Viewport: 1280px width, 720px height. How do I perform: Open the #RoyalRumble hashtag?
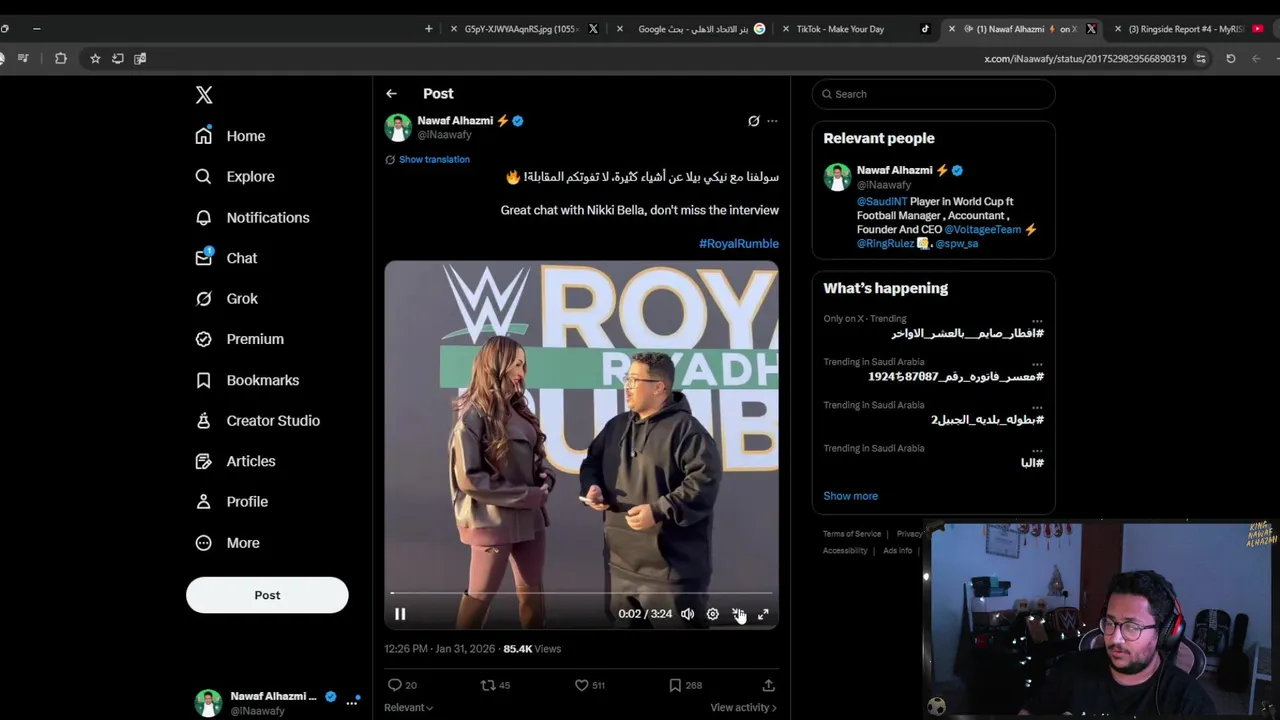[739, 243]
